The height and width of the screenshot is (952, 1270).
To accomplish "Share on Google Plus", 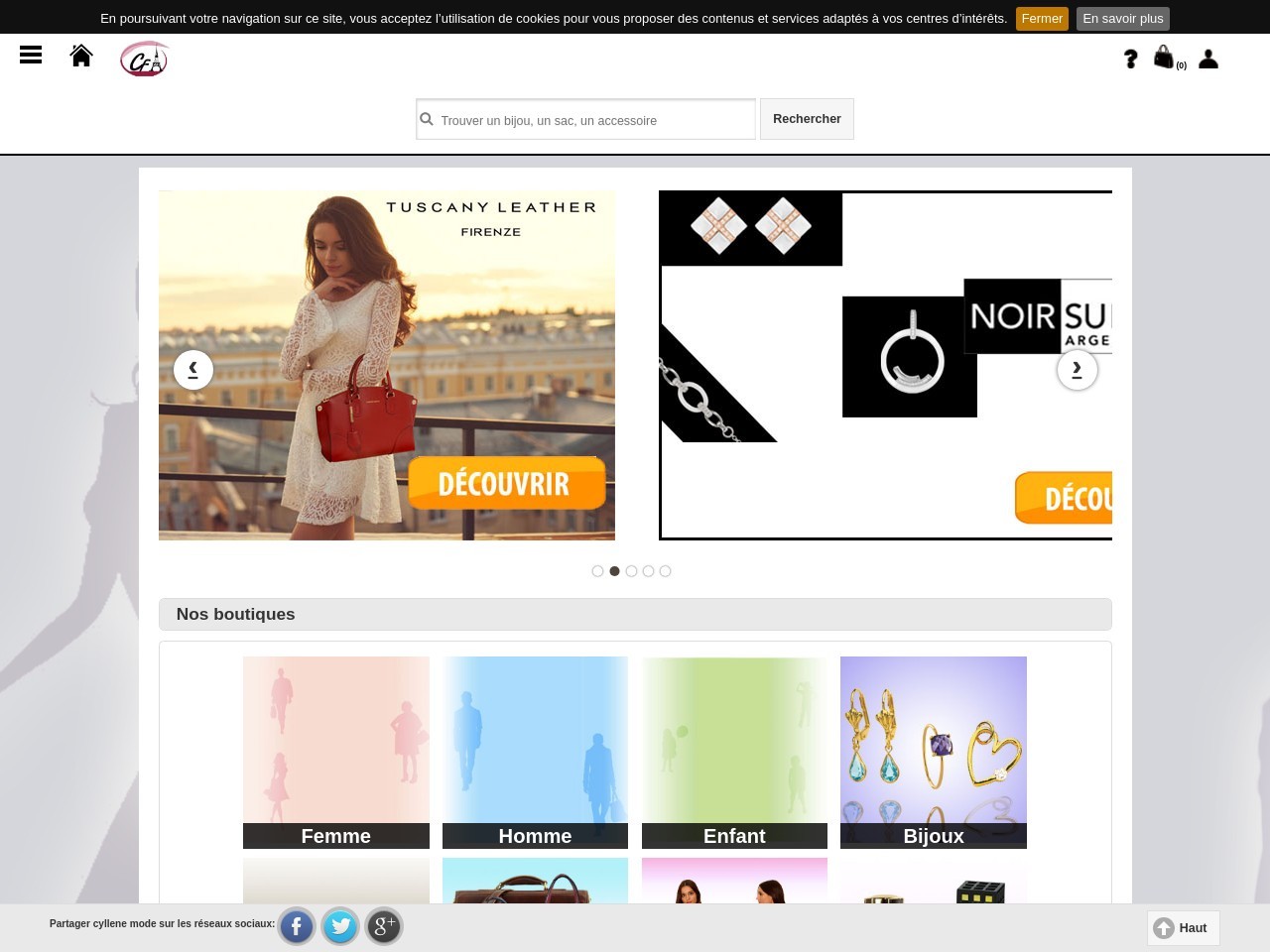I will 384,926.
